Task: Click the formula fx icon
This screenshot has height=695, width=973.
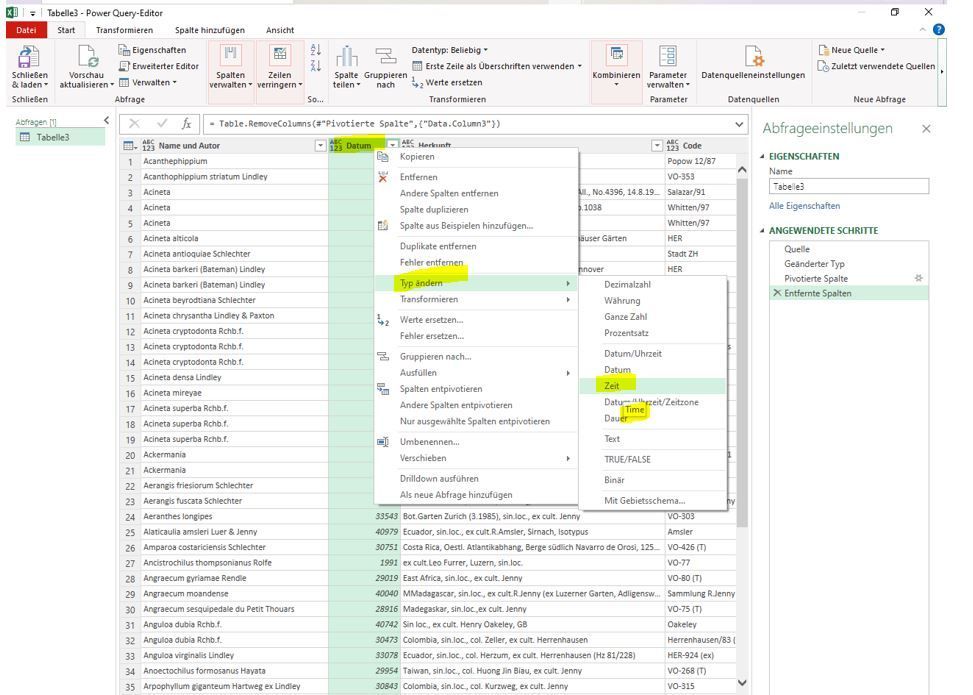Action: (x=186, y=123)
